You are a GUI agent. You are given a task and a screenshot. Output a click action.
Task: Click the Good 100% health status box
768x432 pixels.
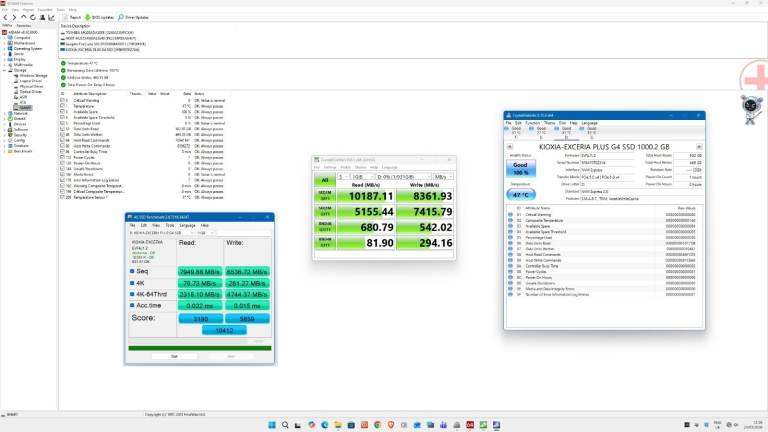pyautogui.click(x=519, y=170)
